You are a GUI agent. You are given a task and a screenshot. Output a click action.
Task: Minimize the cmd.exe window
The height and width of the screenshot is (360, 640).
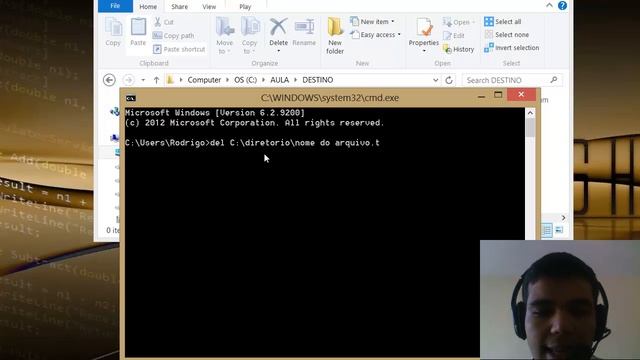pos(481,96)
